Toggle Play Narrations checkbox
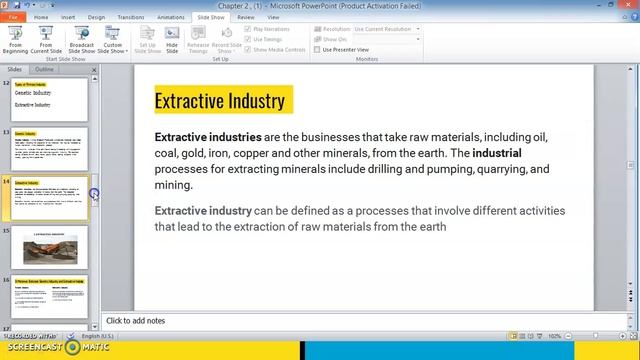This screenshot has height=360, width=640. point(247,29)
